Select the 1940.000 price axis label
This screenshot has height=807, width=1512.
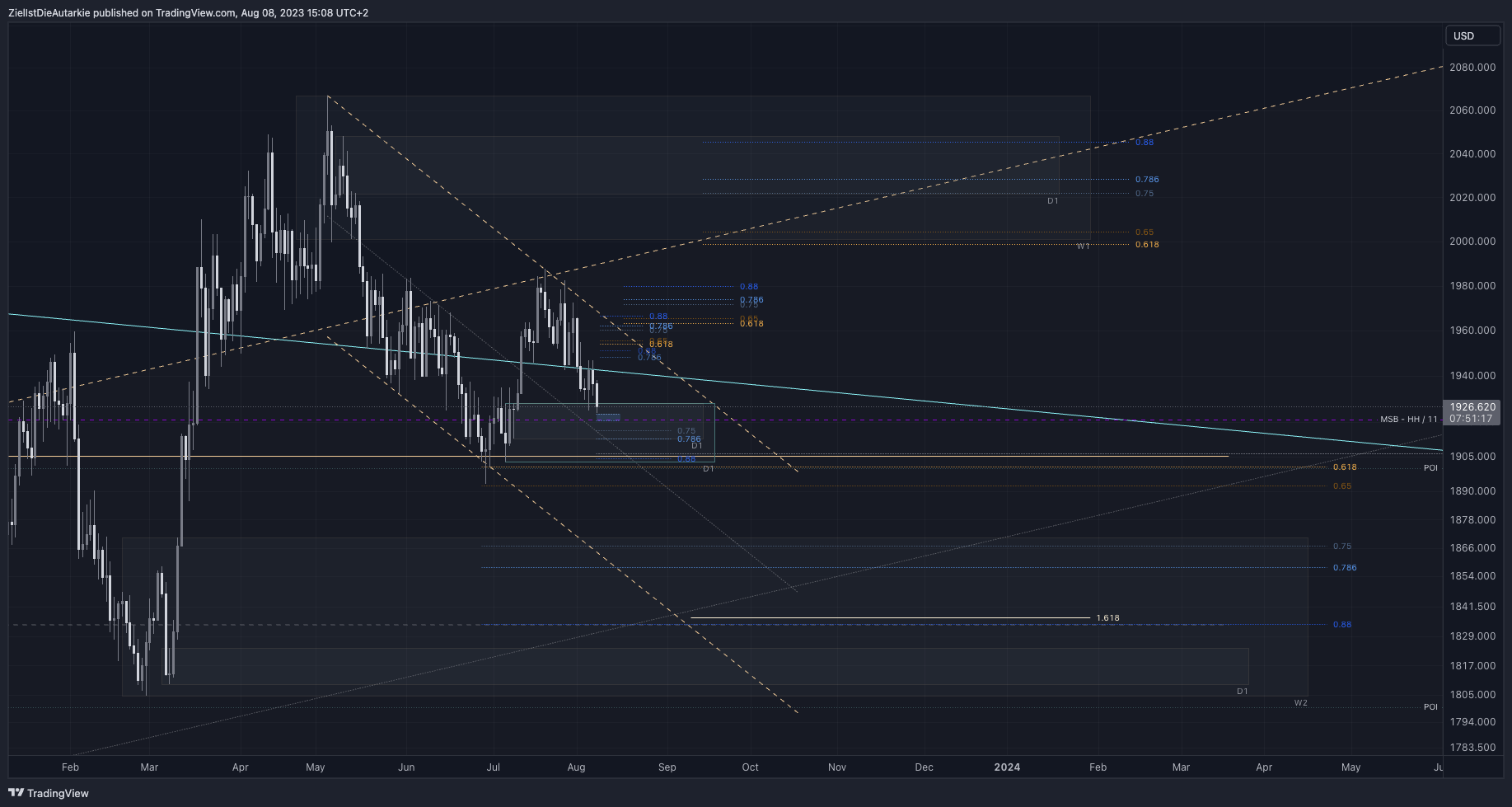click(1472, 376)
